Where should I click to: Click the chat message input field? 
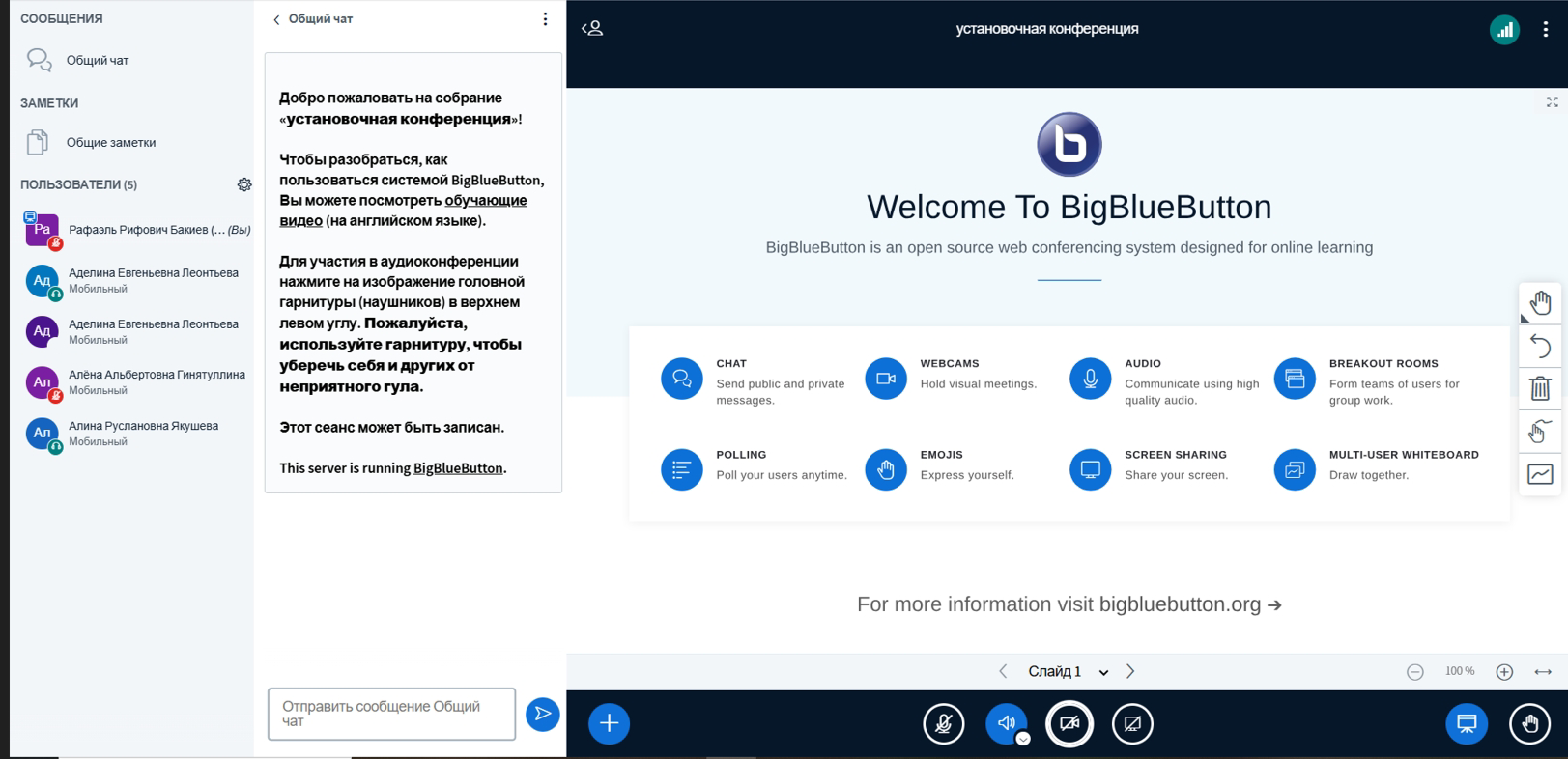pos(391,715)
